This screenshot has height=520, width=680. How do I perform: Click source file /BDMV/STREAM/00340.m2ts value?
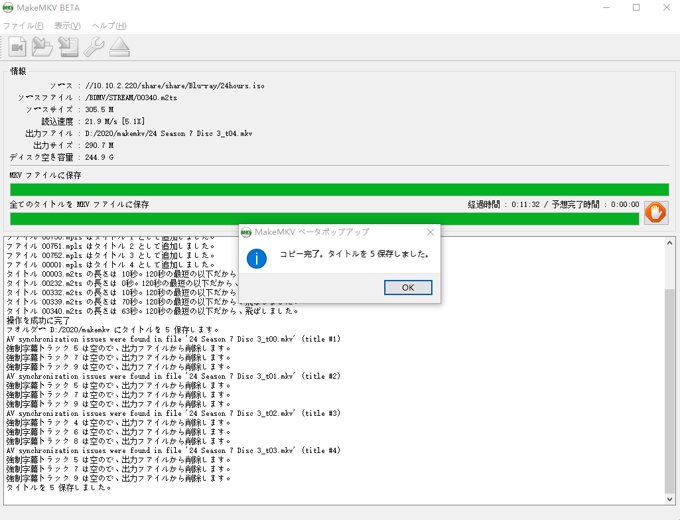tap(131, 98)
